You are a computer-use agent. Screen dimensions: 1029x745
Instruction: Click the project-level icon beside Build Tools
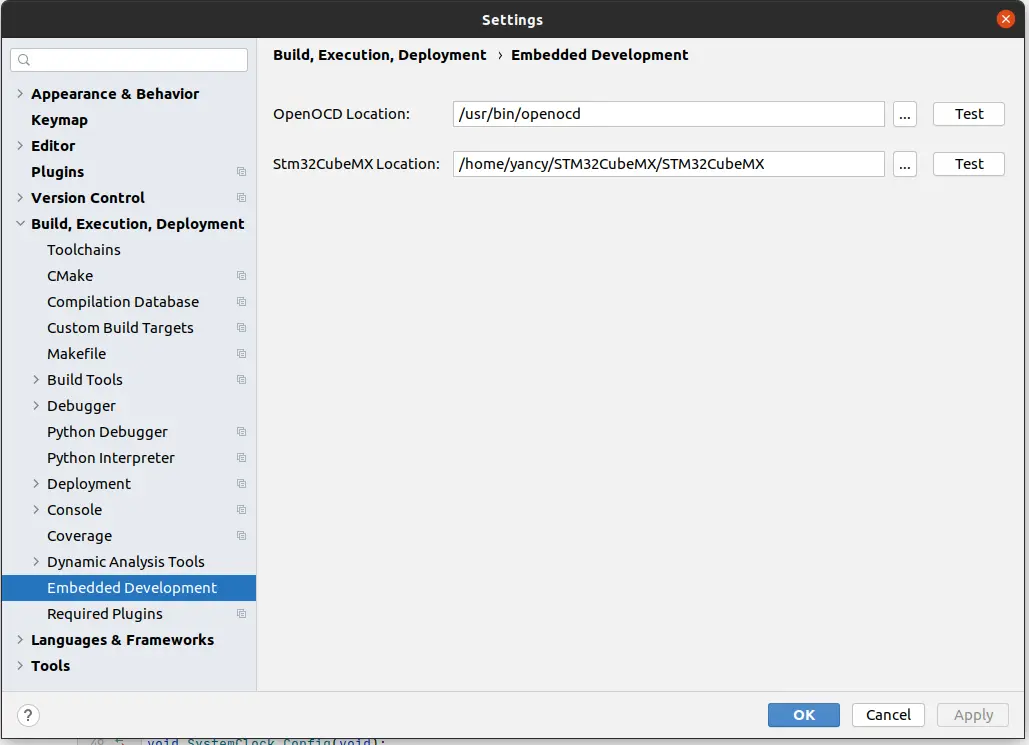(x=242, y=379)
